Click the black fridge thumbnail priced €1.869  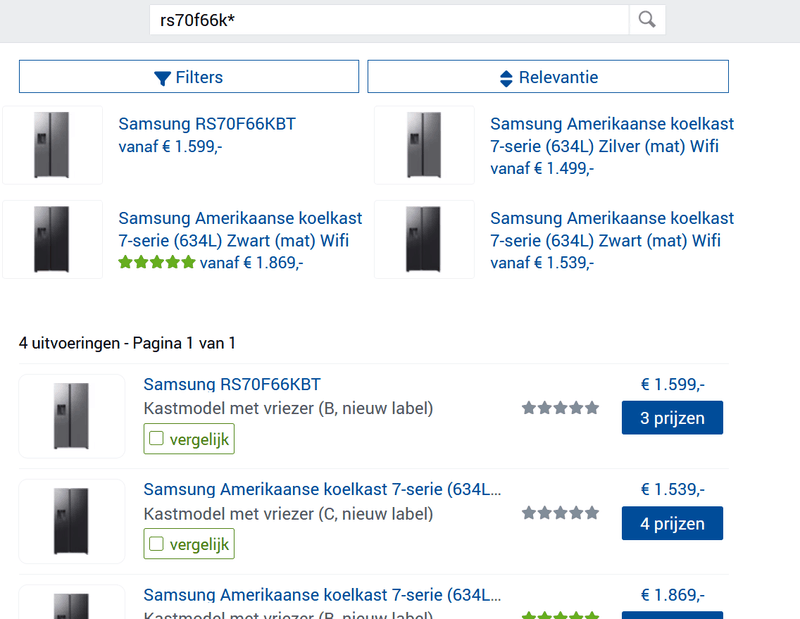(x=52, y=239)
